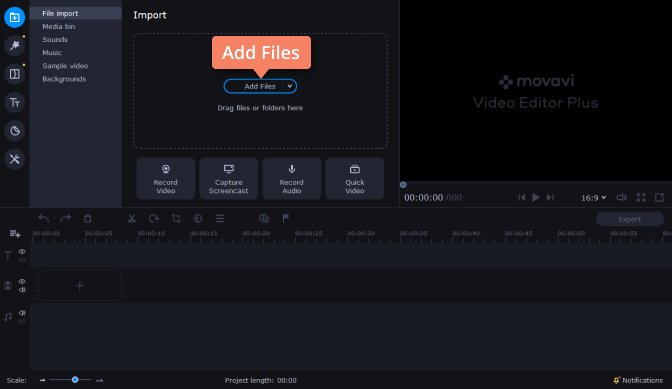Image resolution: width=672 pixels, height=389 pixels.
Task: Open the Stickers panel icon
Action: (15, 131)
